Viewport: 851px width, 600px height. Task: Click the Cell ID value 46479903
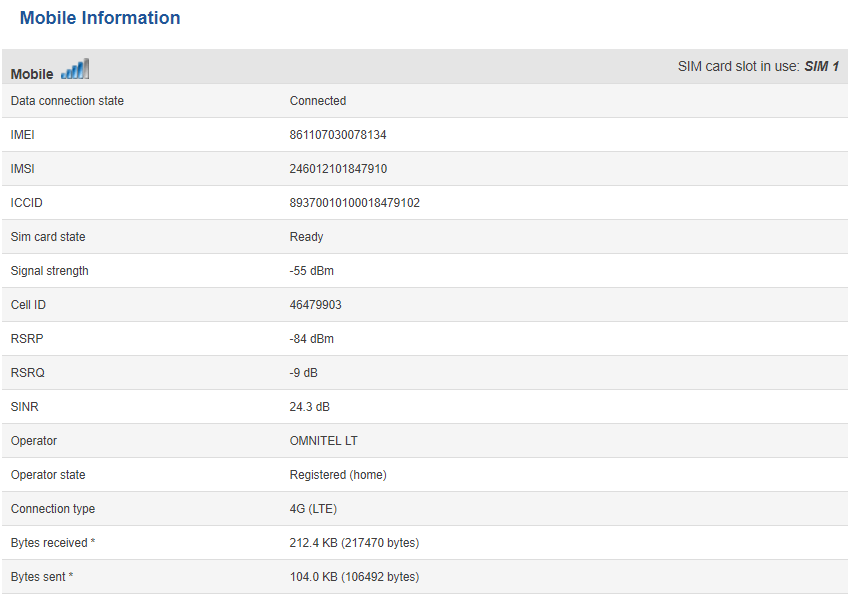click(x=315, y=305)
